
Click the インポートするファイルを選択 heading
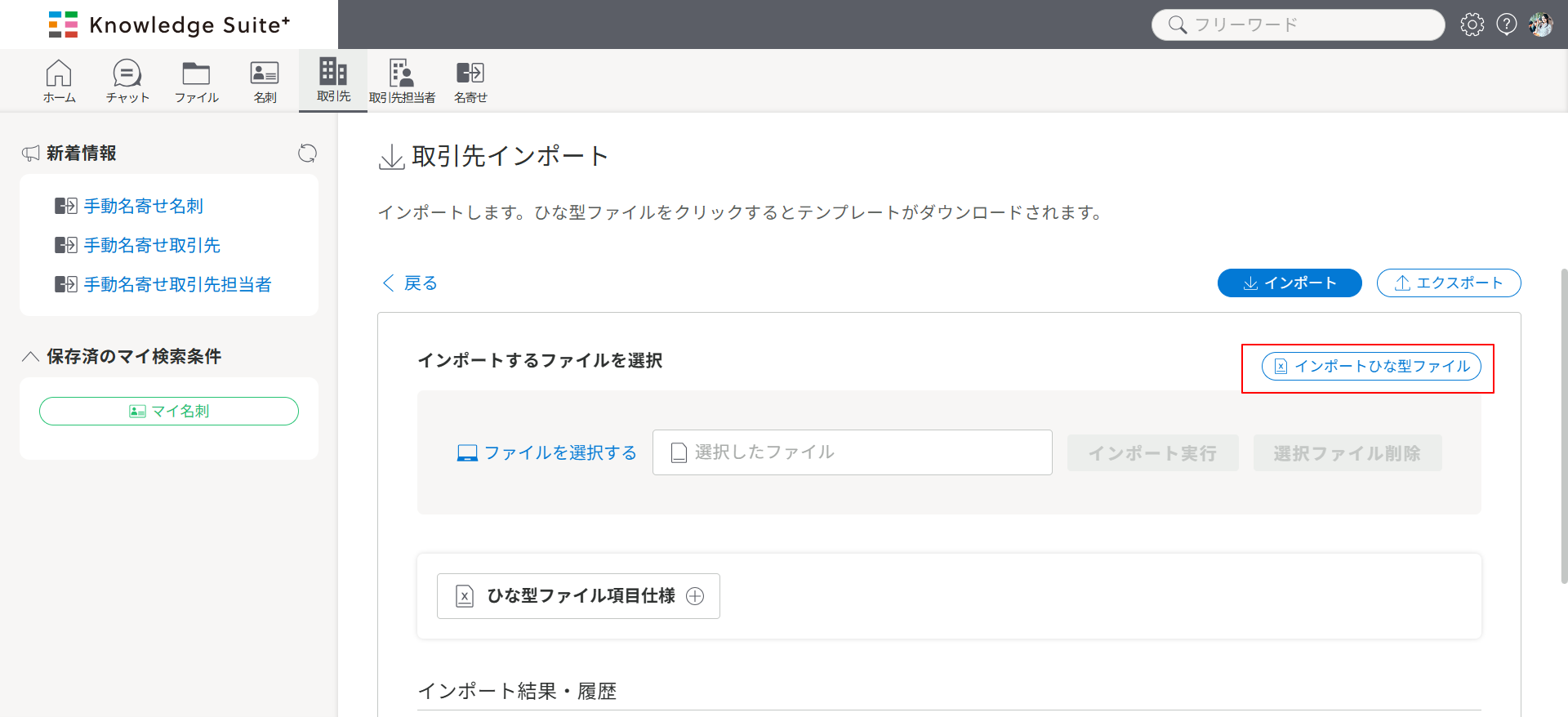coord(540,360)
